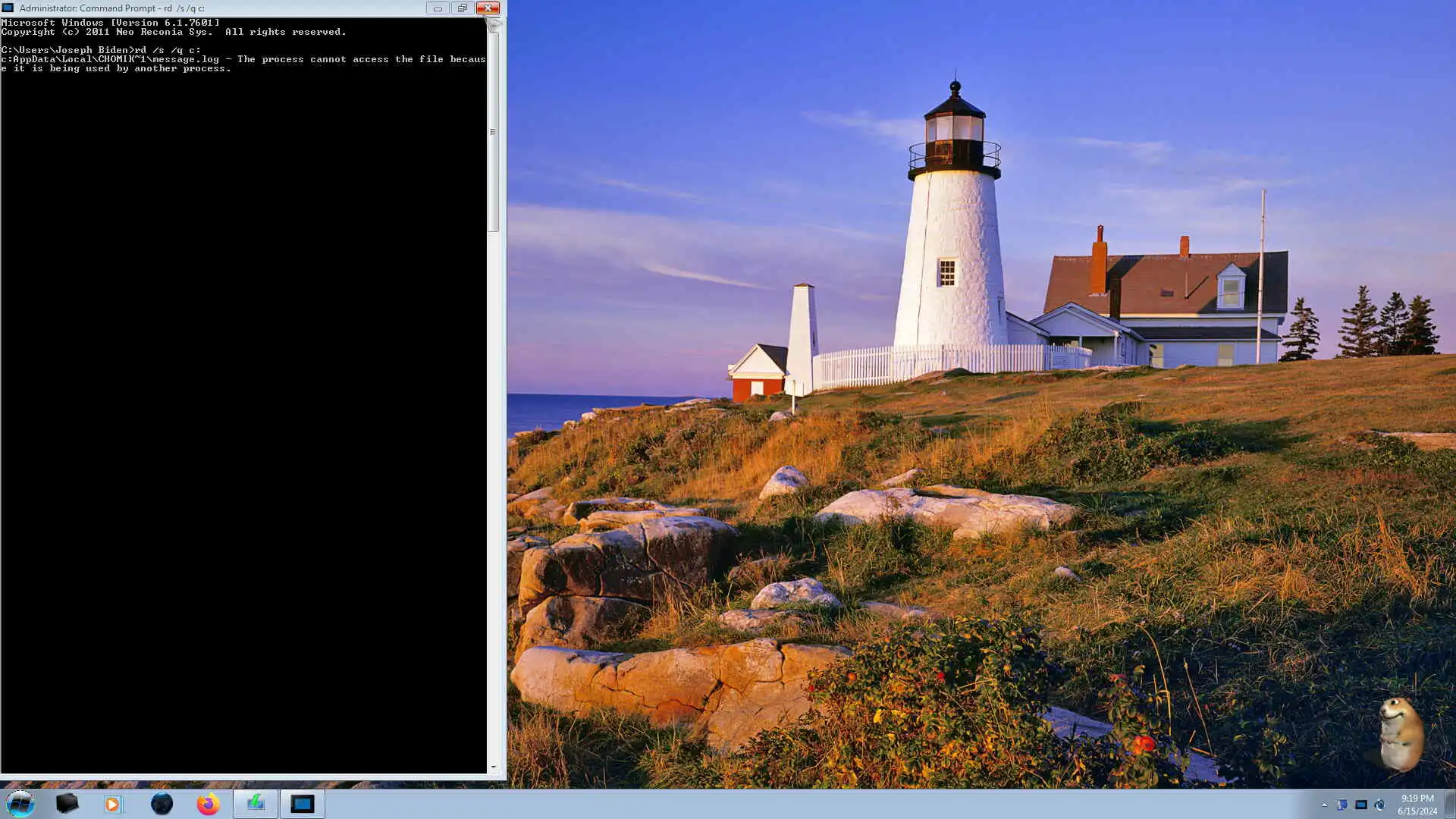Image resolution: width=1456 pixels, height=819 pixels.
Task: Click the blue screen tray icon
Action: coord(1361,805)
